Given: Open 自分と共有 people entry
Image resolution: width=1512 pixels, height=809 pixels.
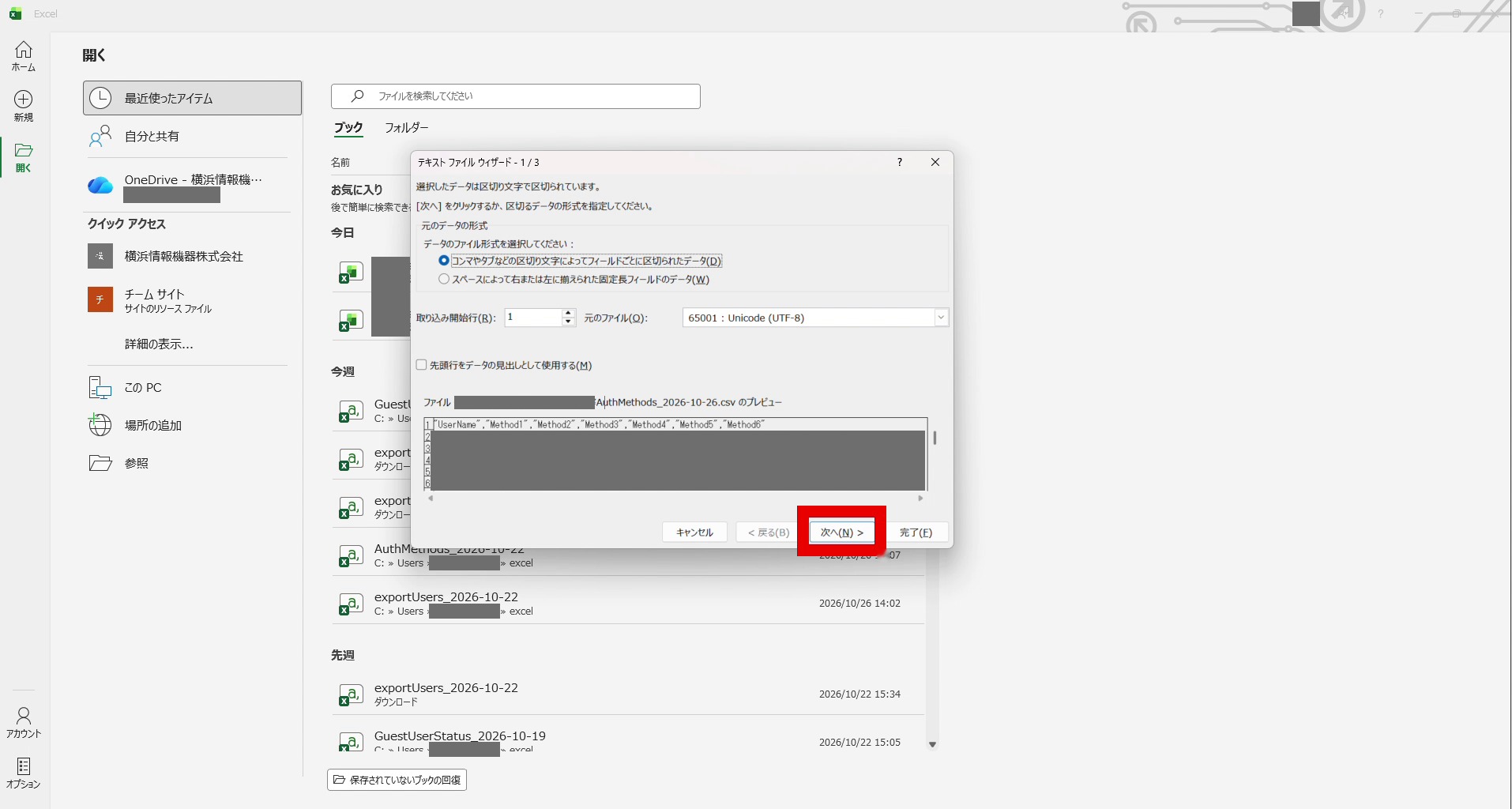Looking at the screenshot, I should pyautogui.click(x=192, y=136).
